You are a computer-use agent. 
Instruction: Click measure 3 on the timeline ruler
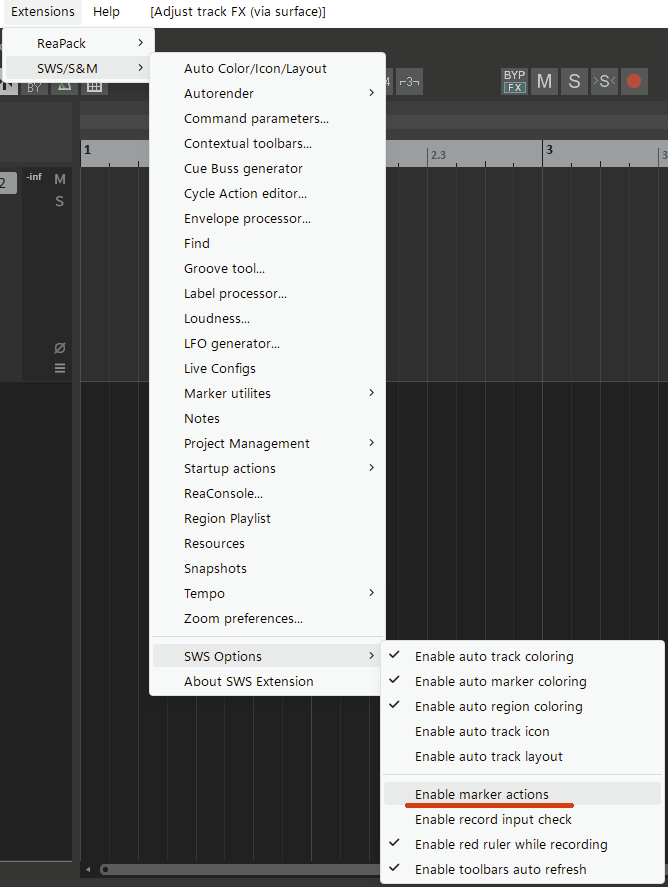(x=549, y=150)
